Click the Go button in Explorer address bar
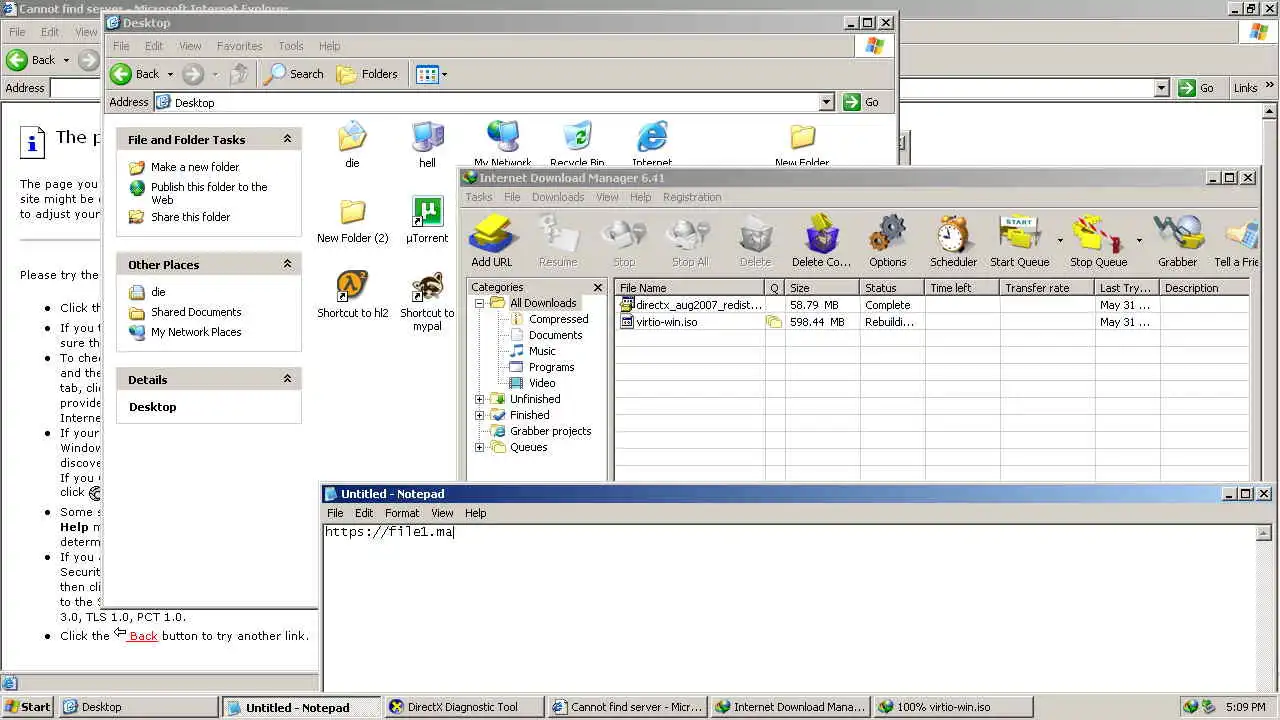This screenshot has height=720, width=1280. click(862, 102)
